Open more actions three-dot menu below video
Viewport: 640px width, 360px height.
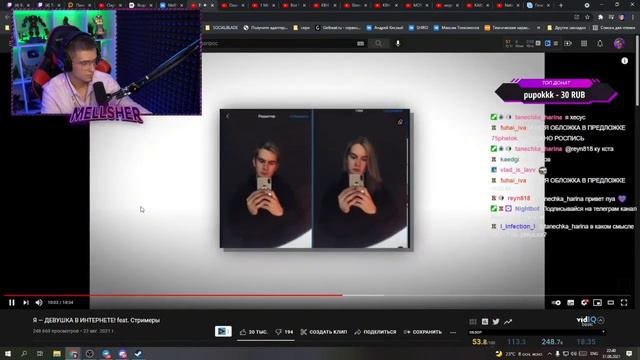[453, 332]
